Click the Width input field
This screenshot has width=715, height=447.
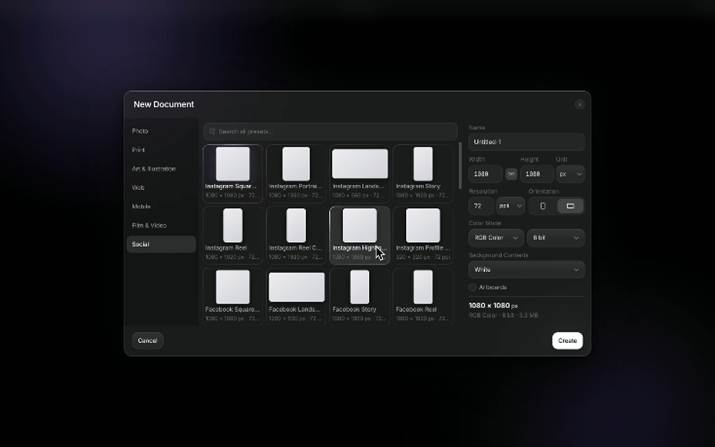point(486,174)
